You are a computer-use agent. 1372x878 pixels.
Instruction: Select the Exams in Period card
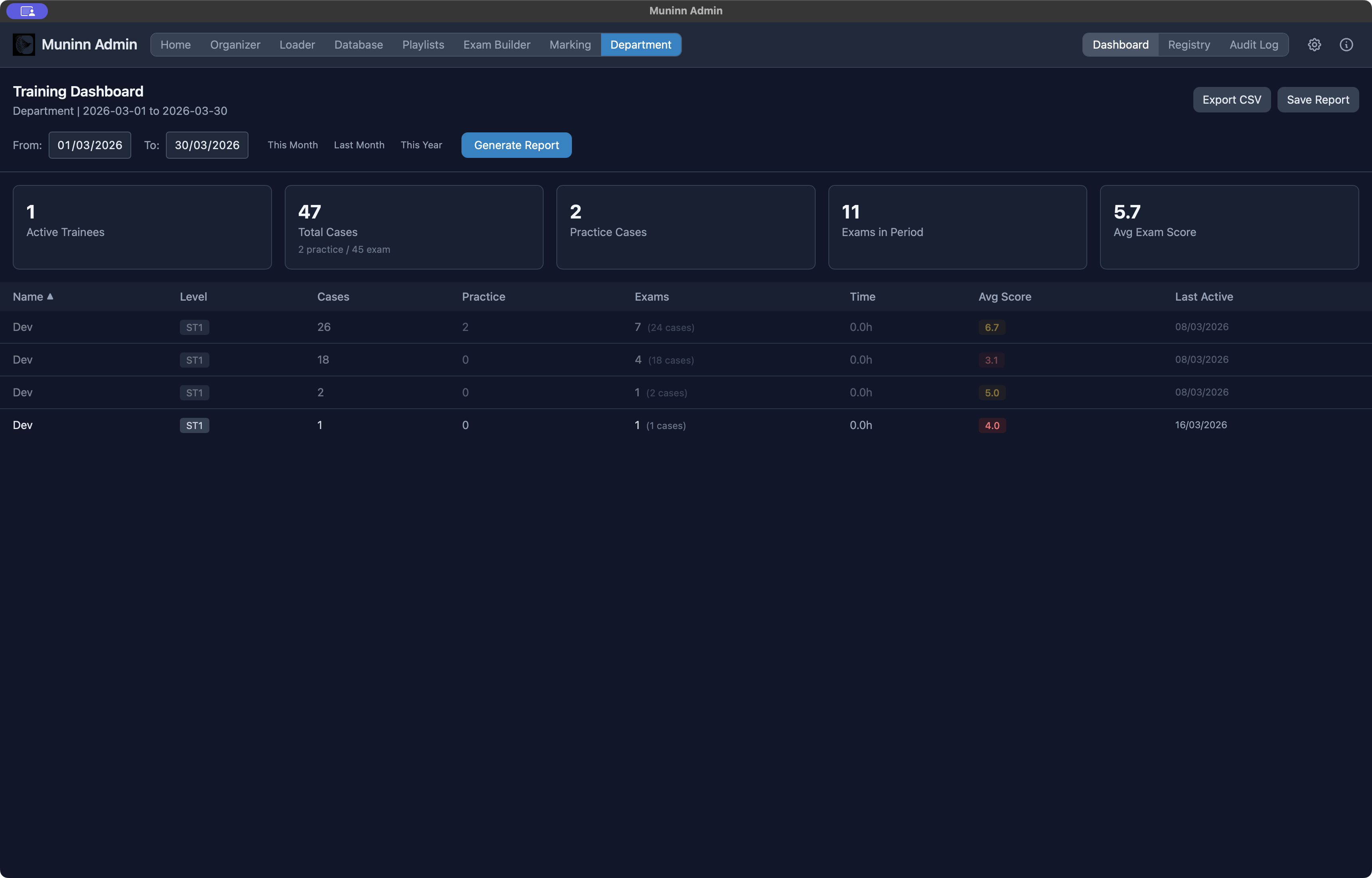click(958, 227)
